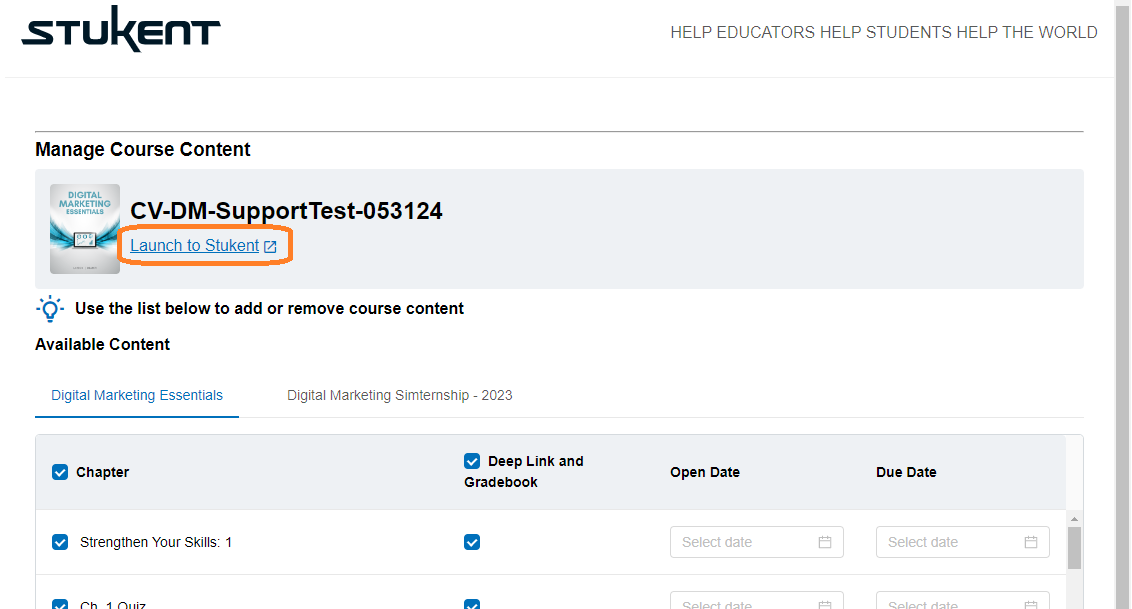Click the Manage Course Content heading

pyautogui.click(x=143, y=149)
